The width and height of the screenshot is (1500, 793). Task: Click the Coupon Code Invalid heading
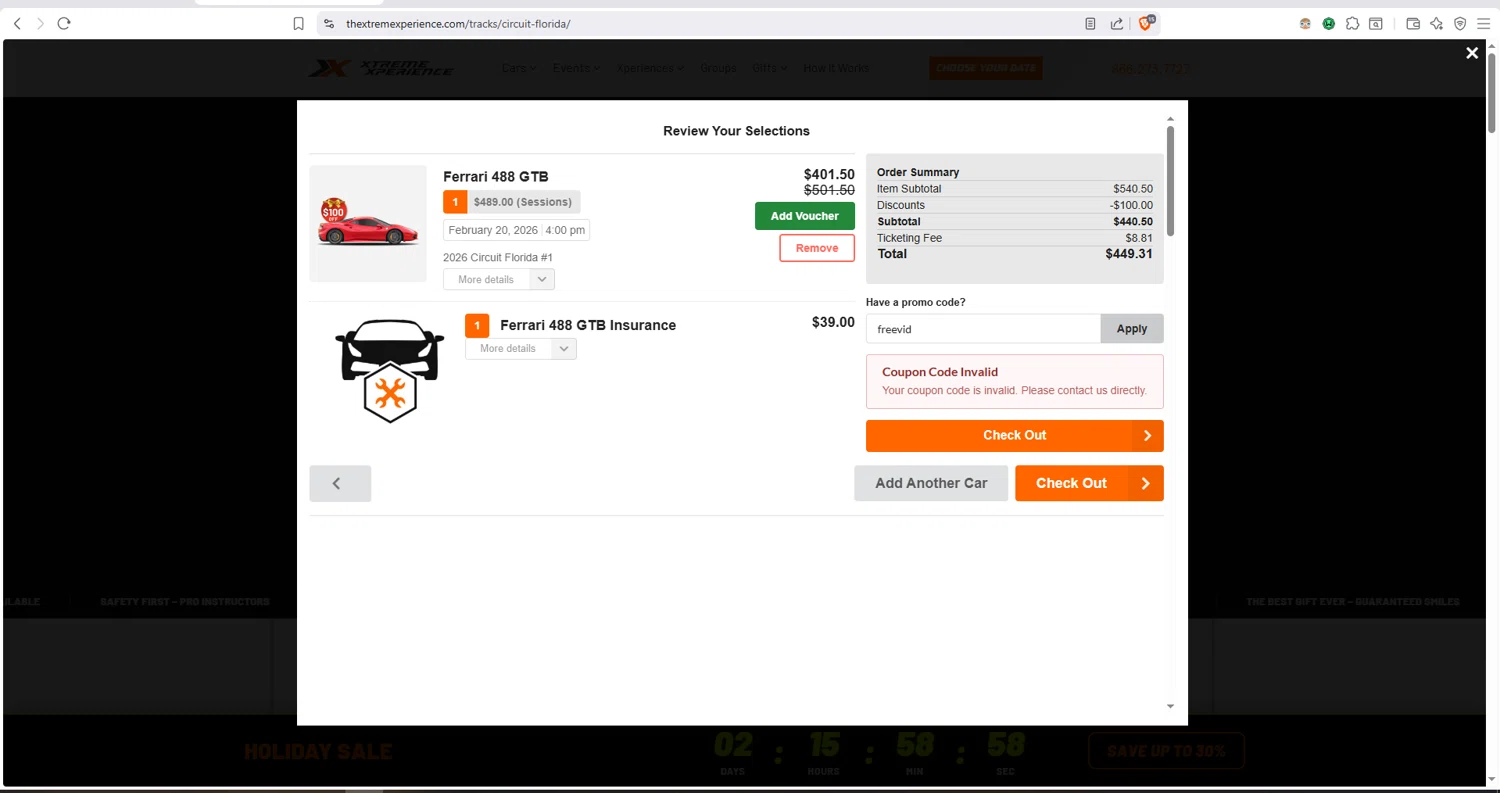point(940,372)
